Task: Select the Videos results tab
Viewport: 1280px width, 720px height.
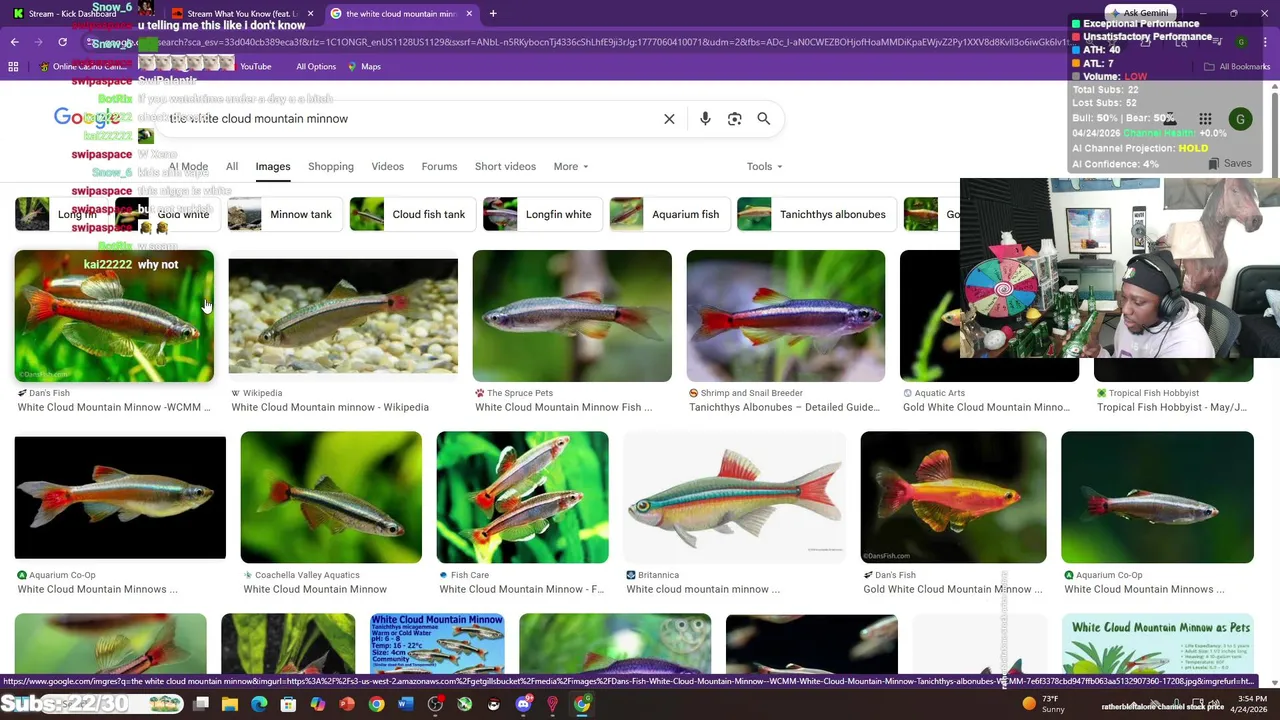Action: pos(388,167)
